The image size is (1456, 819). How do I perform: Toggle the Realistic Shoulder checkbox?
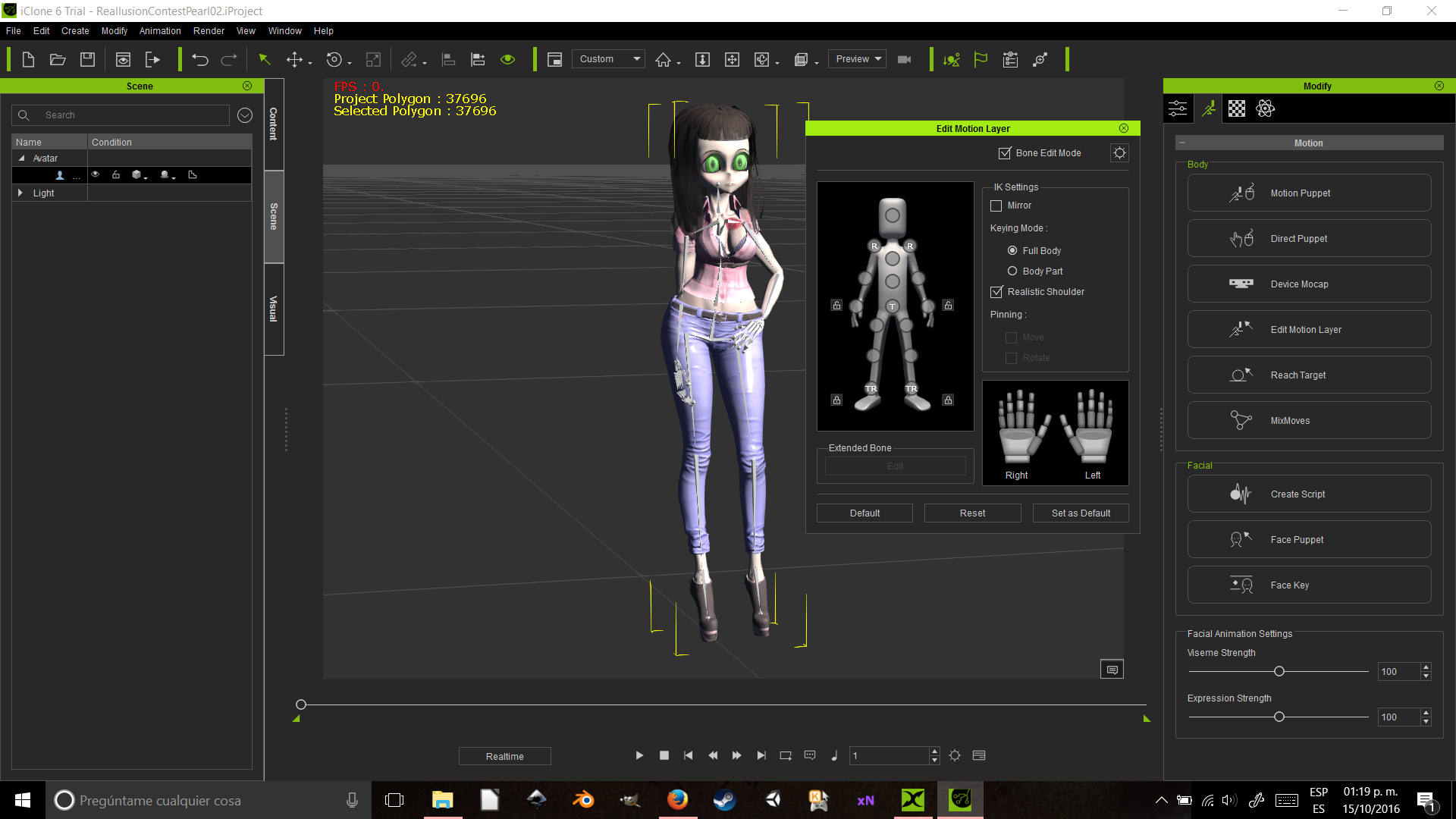click(997, 292)
